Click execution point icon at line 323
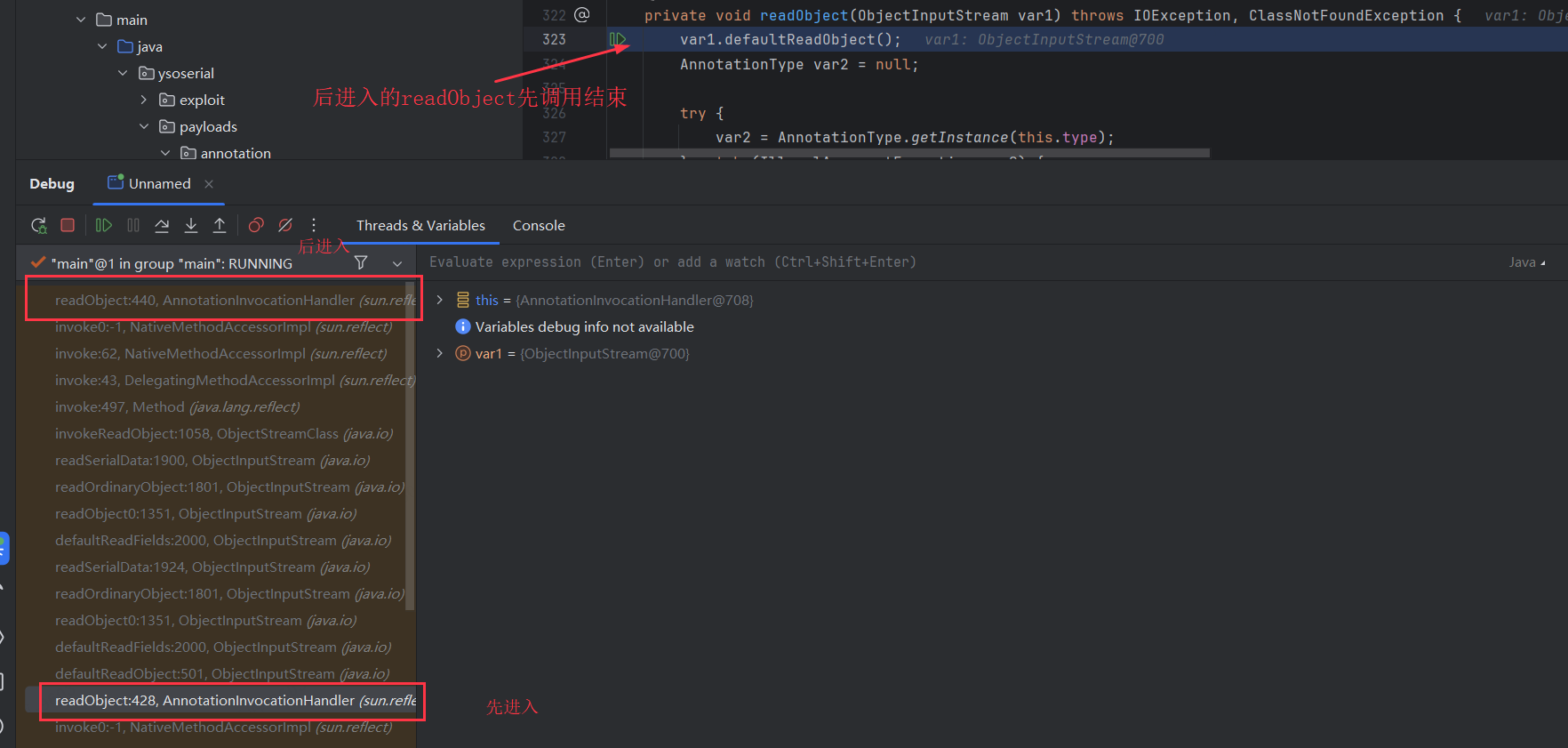This screenshot has height=748, width=1568. (618, 39)
